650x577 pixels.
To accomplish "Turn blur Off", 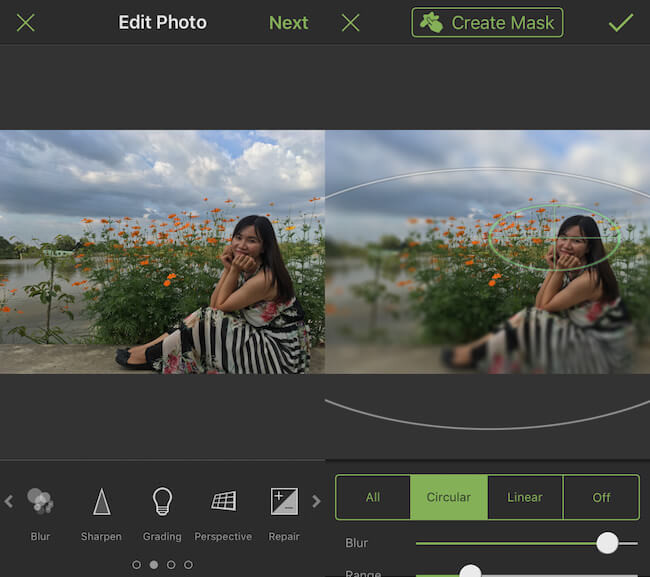I will 601,497.
